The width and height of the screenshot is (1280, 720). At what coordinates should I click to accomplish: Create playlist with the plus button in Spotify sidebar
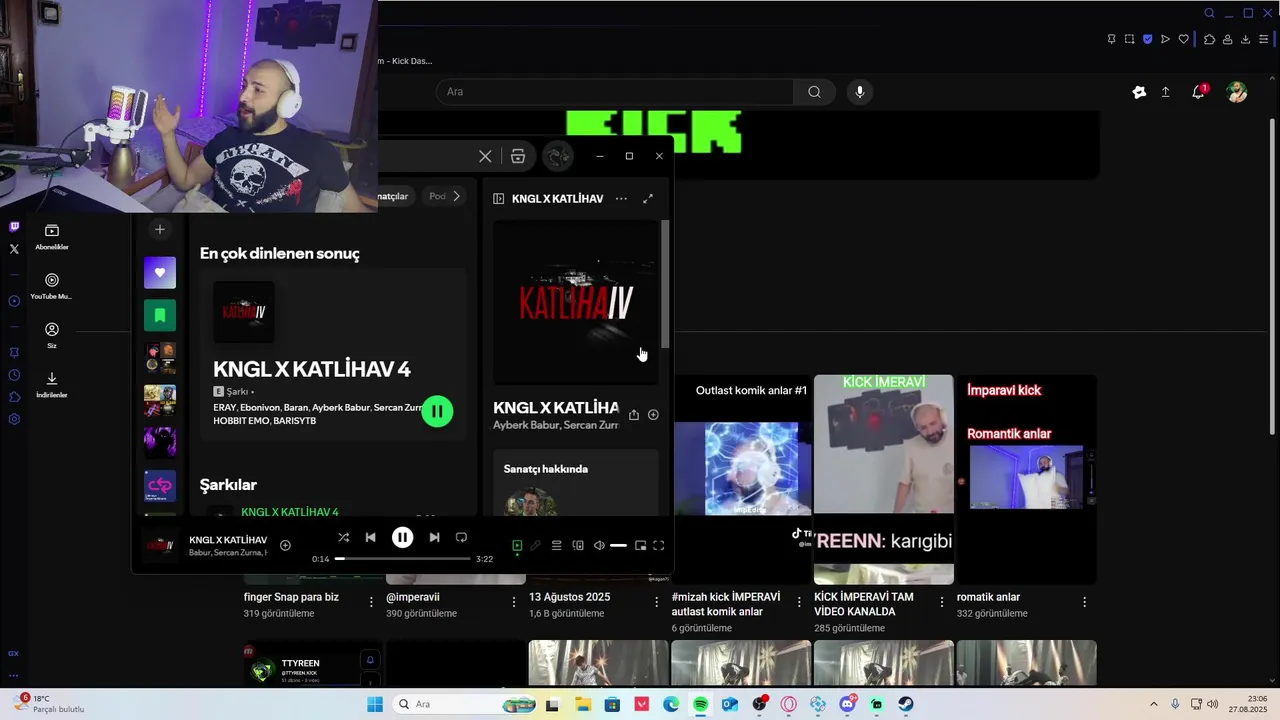159,229
